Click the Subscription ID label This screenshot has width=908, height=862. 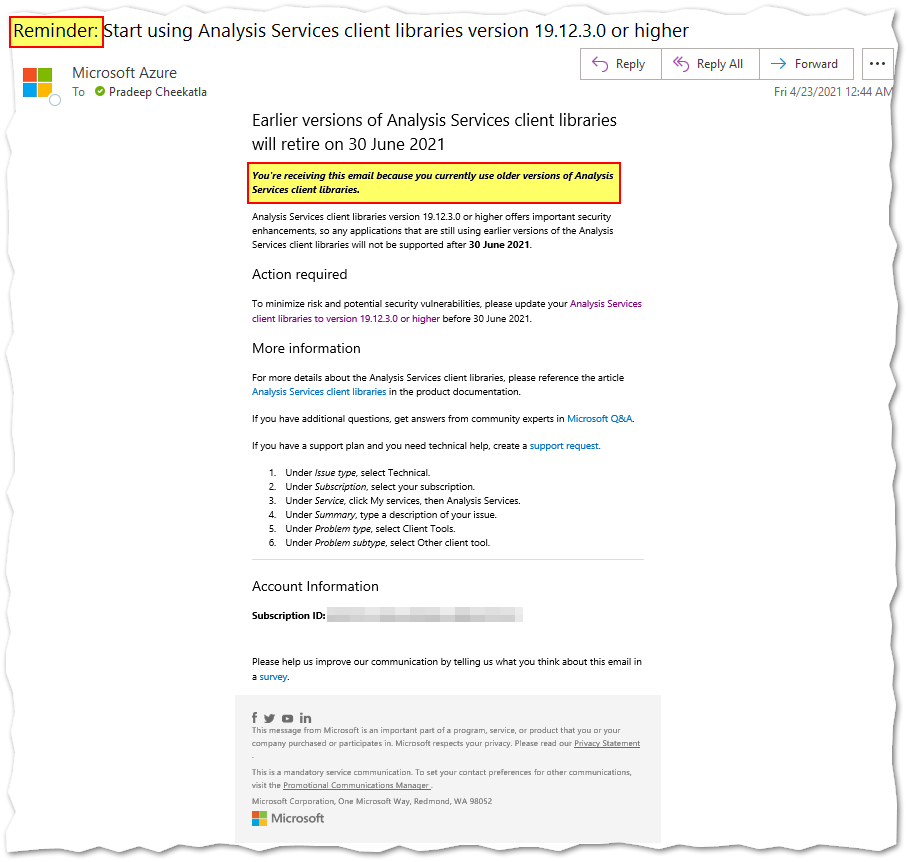pyautogui.click(x=288, y=615)
